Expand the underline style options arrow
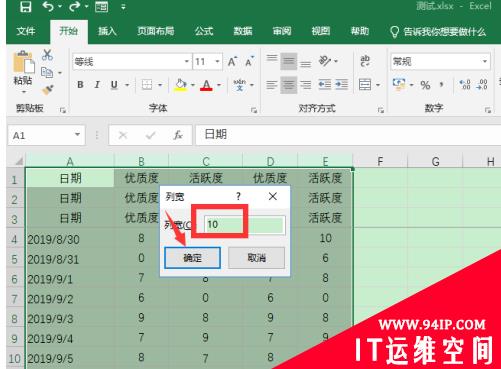This screenshot has width=501, height=369. [127, 85]
